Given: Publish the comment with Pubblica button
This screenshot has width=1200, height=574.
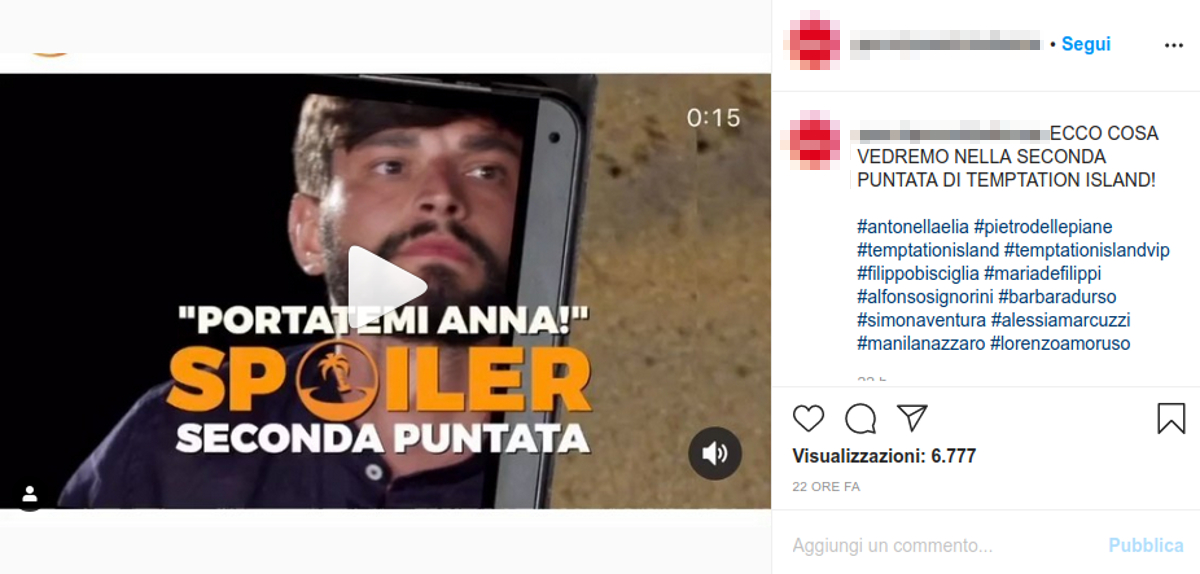Looking at the screenshot, I should click(1146, 546).
